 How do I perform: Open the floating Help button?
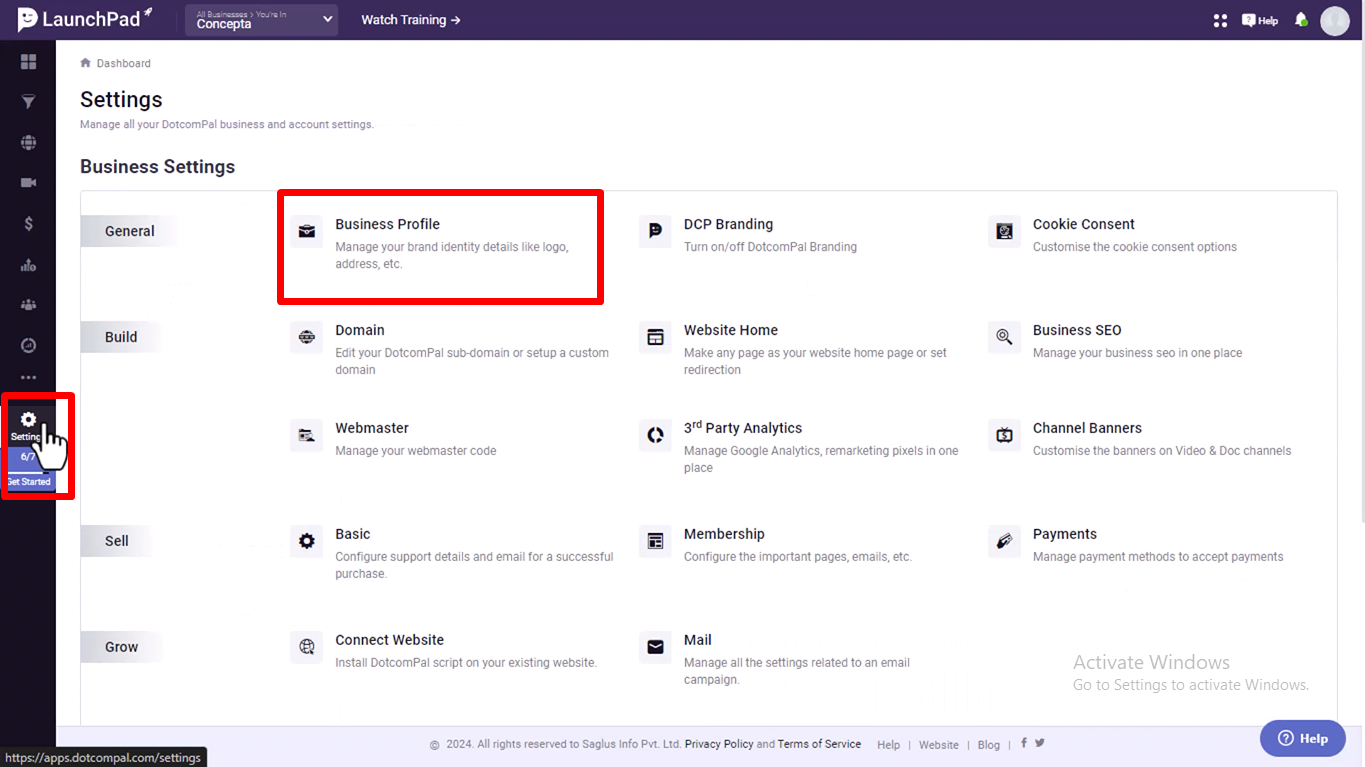tap(1303, 739)
